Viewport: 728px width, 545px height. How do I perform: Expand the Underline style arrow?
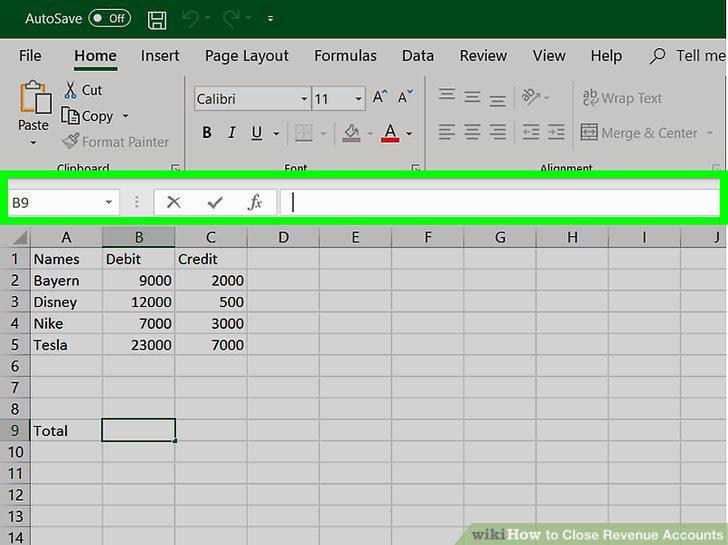276,134
